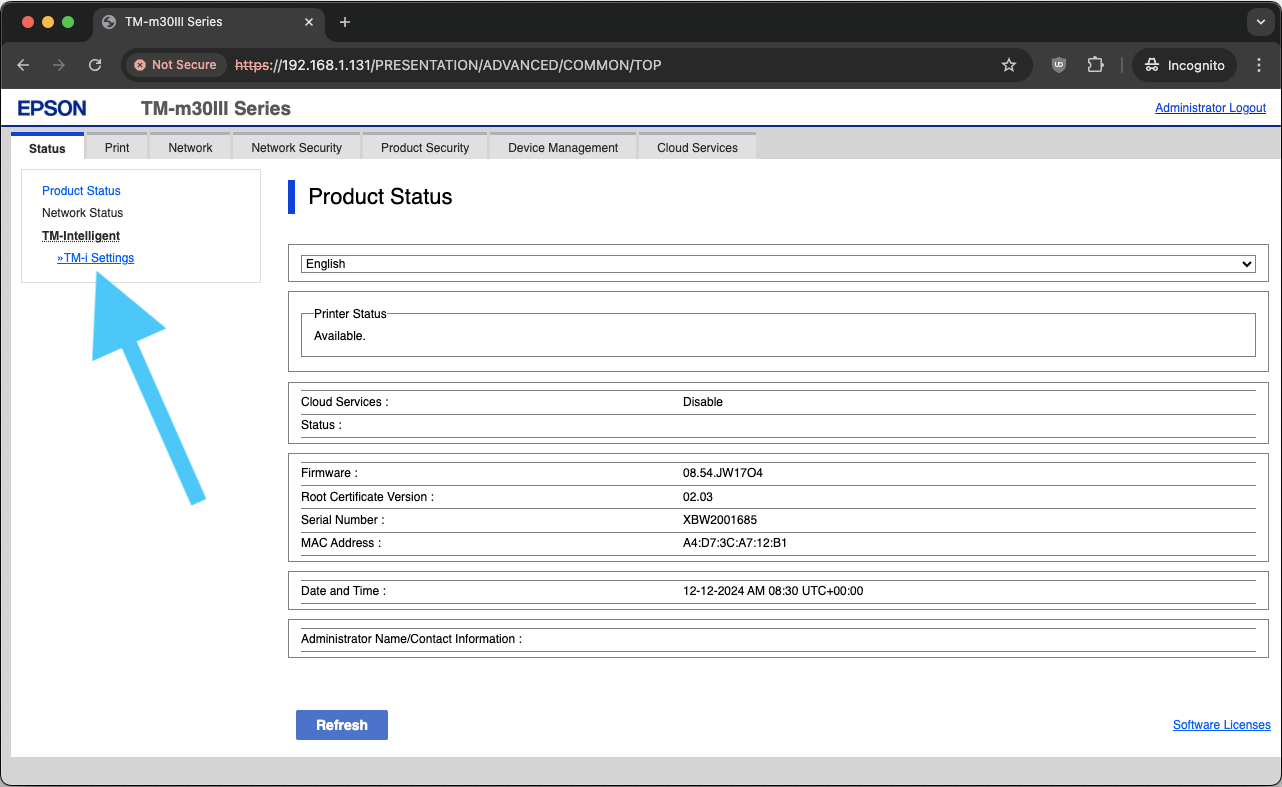
Task: Open the Product Security tab
Action: coord(425,147)
